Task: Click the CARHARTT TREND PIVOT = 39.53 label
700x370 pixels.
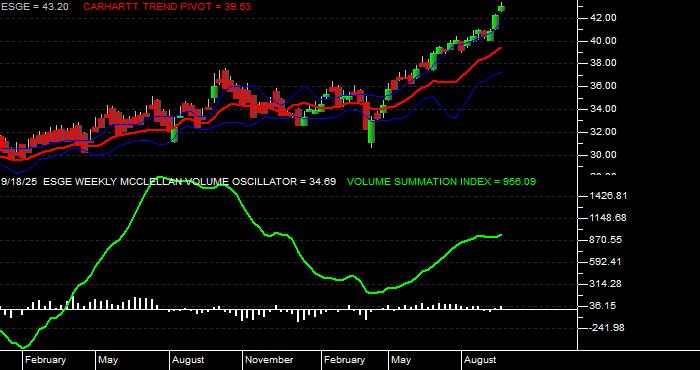Action: coord(167,7)
